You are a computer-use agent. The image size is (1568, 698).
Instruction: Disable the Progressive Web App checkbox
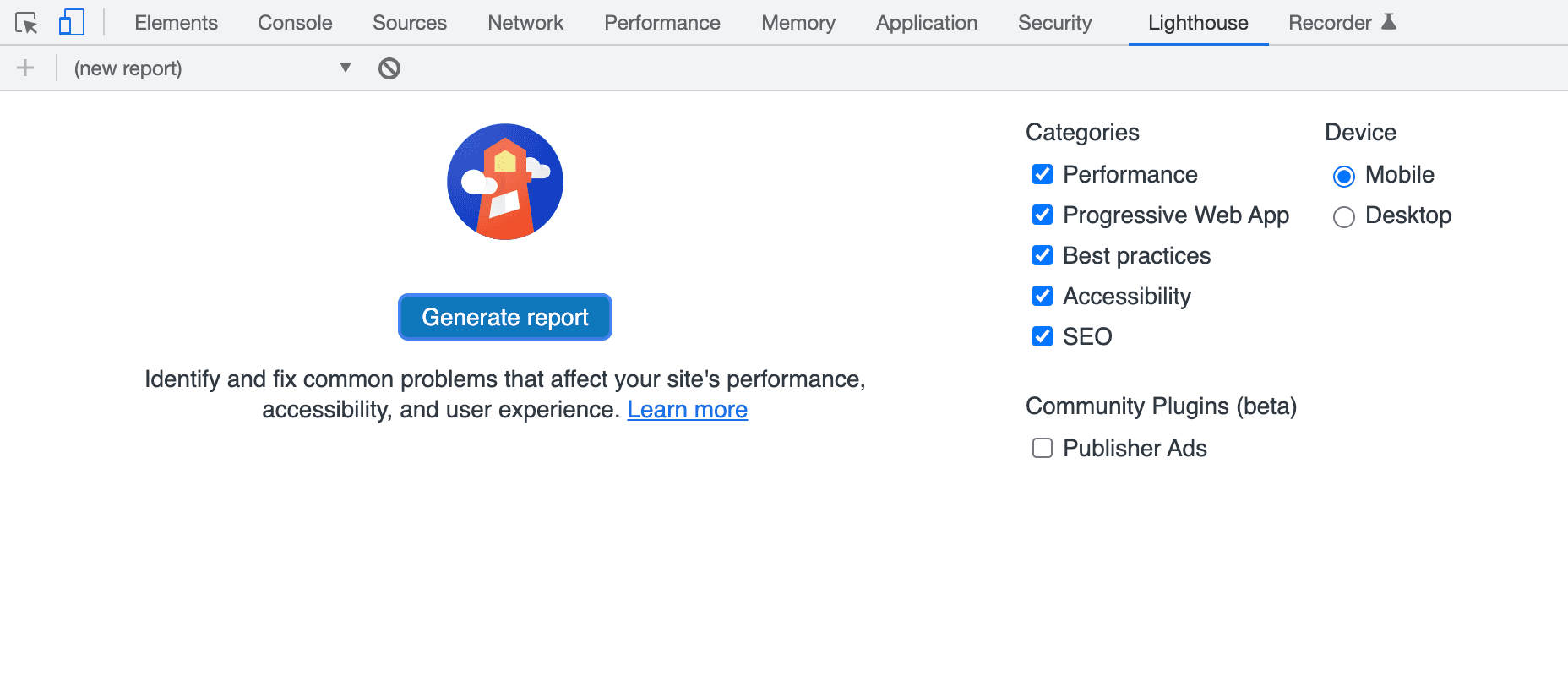(x=1043, y=215)
